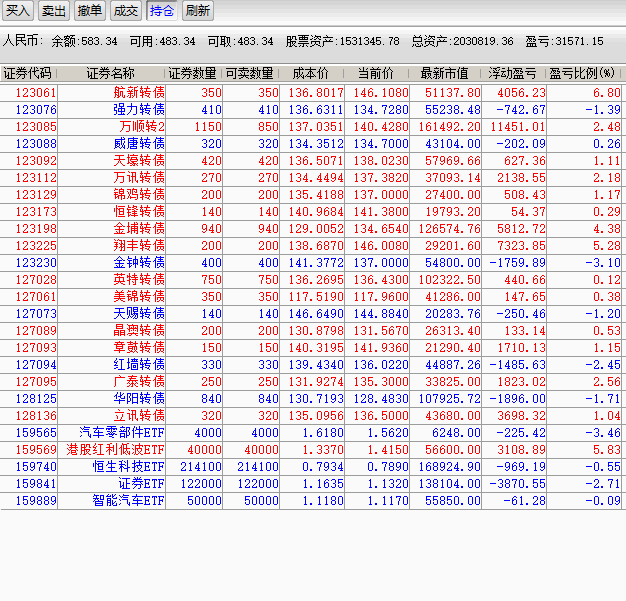
Task: Select the 持仓 (Holdings) tab
Action: [x=161, y=11]
